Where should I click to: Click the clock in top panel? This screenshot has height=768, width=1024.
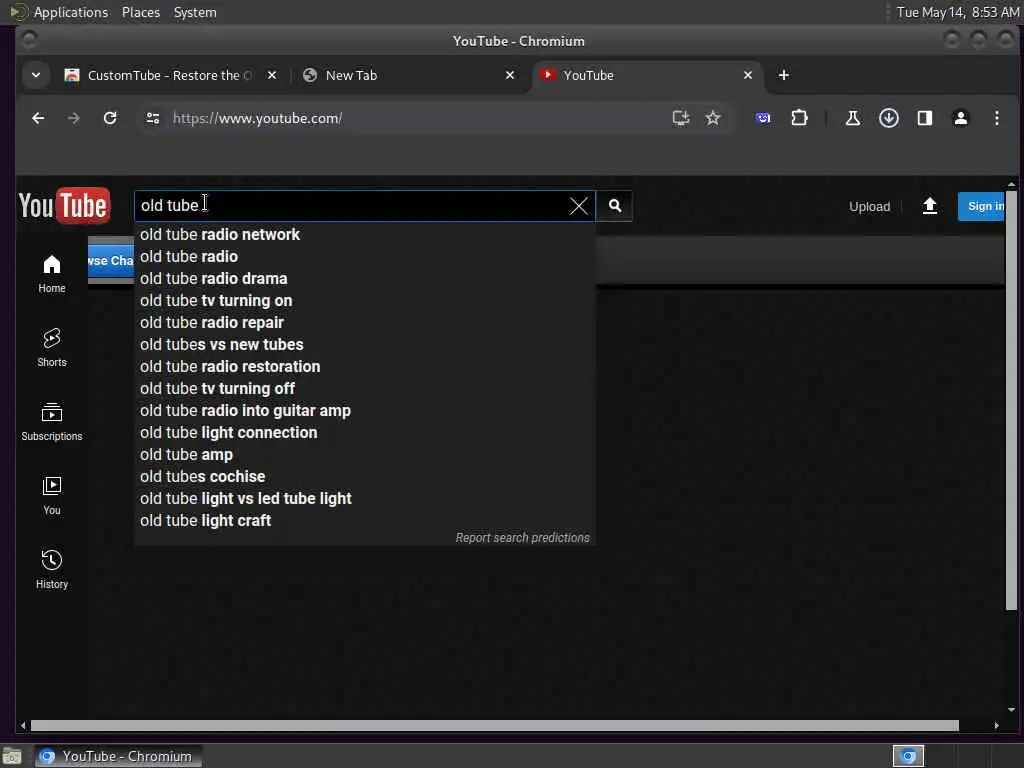click(x=957, y=12)
